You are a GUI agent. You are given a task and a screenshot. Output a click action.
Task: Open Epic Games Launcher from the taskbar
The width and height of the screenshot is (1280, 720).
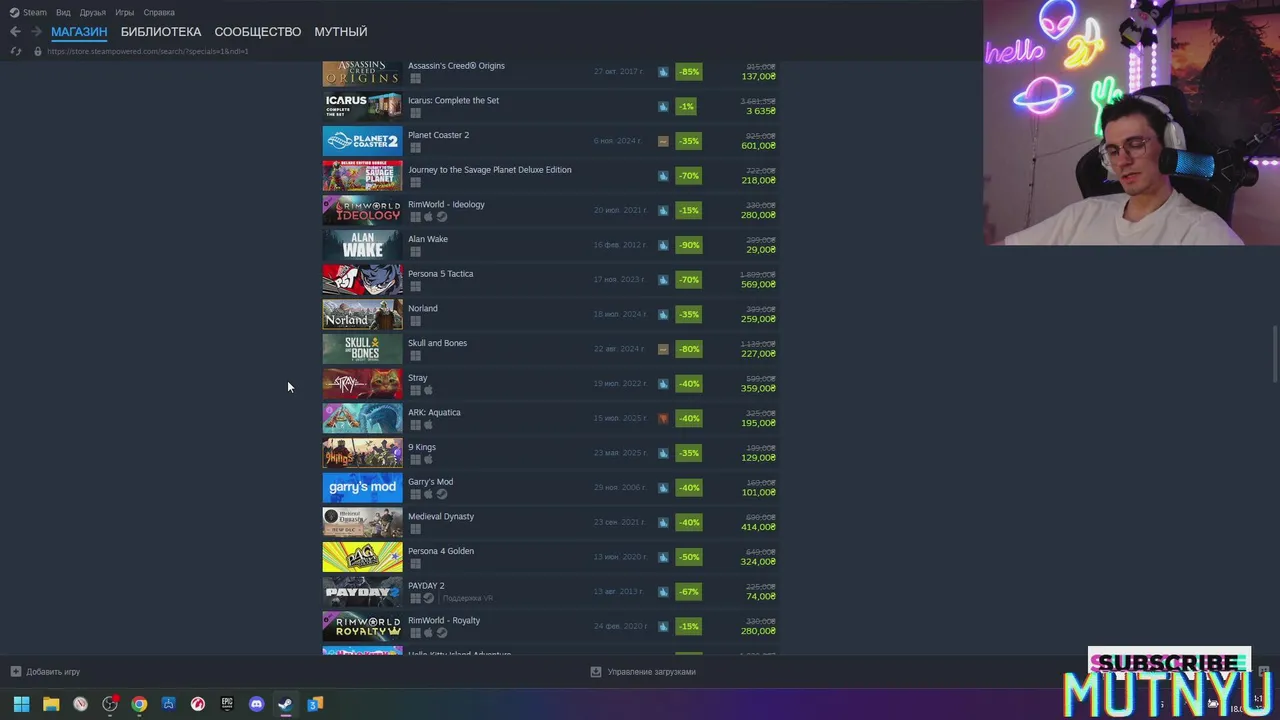click(x=227, y=704)
